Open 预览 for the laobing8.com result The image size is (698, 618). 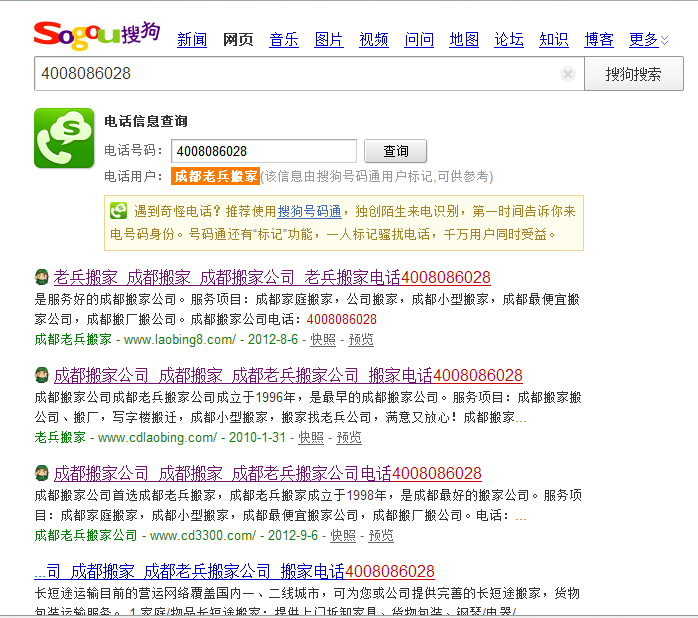pos(361,340)
